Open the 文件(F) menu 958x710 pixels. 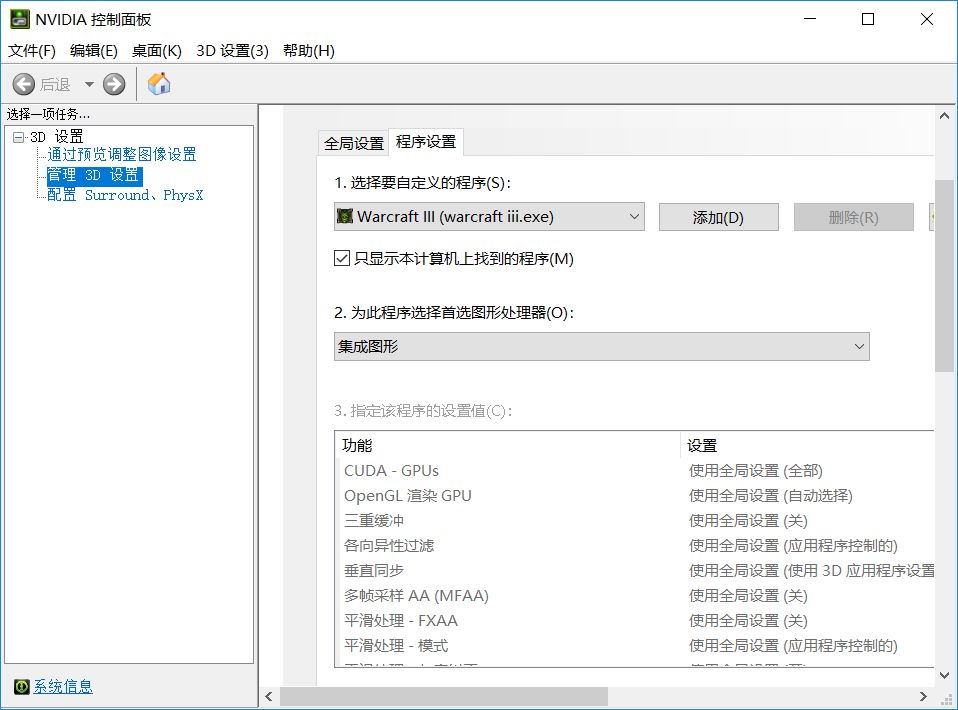pos(32,51)
